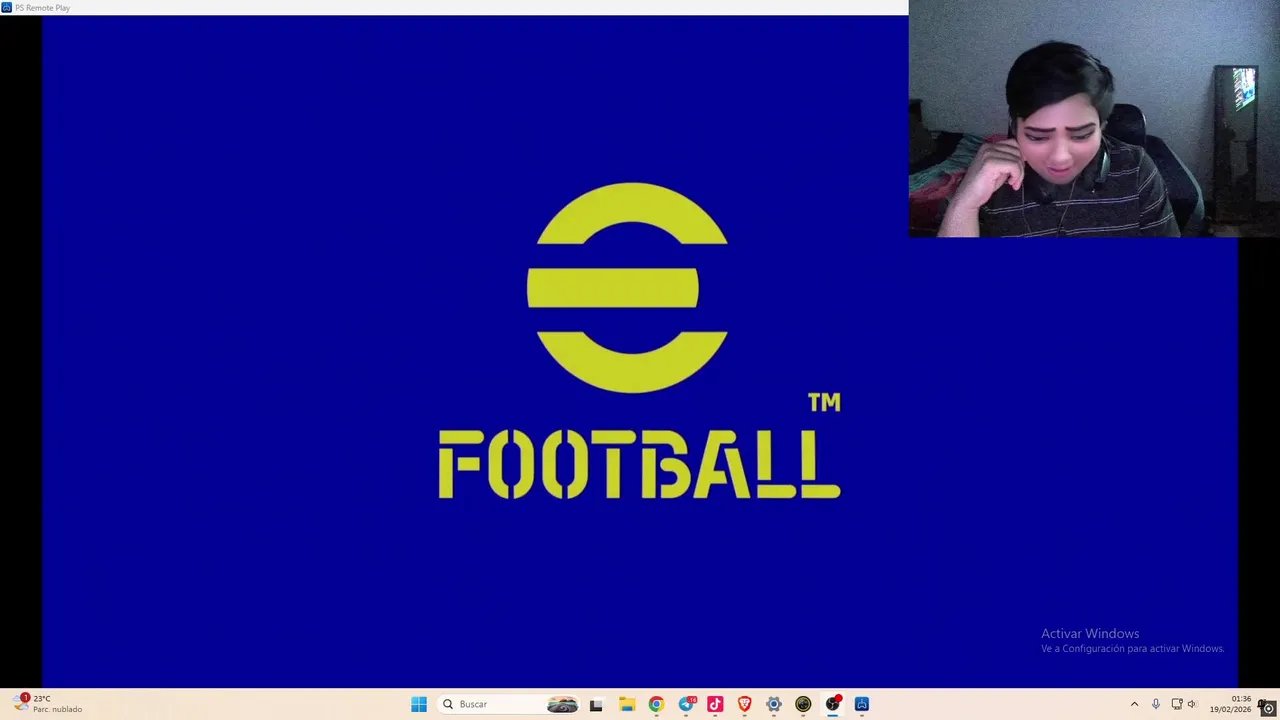
Task: Open the weather widget showing 23°C
Action: pyautogui.click(x=48, y=704)
